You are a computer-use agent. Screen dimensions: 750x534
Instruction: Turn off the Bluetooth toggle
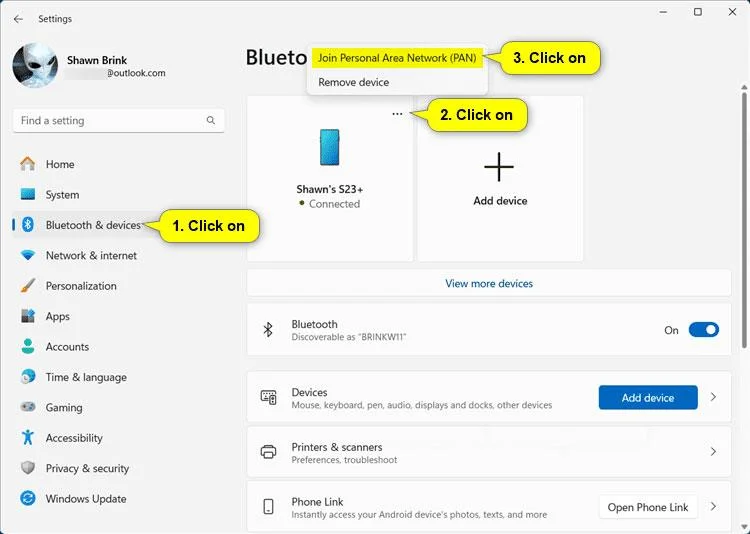click(703, 330)
